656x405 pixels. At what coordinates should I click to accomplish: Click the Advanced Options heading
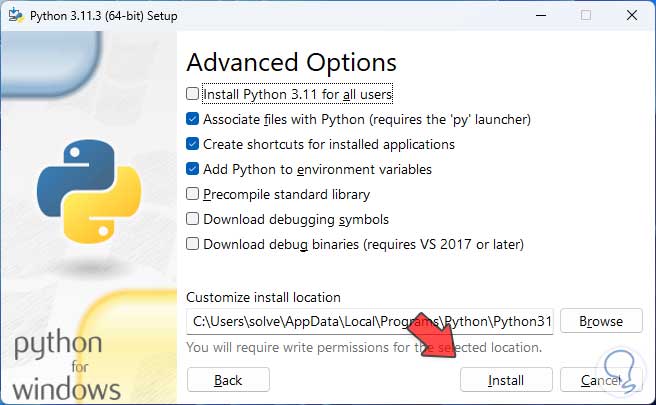(291, 62)
